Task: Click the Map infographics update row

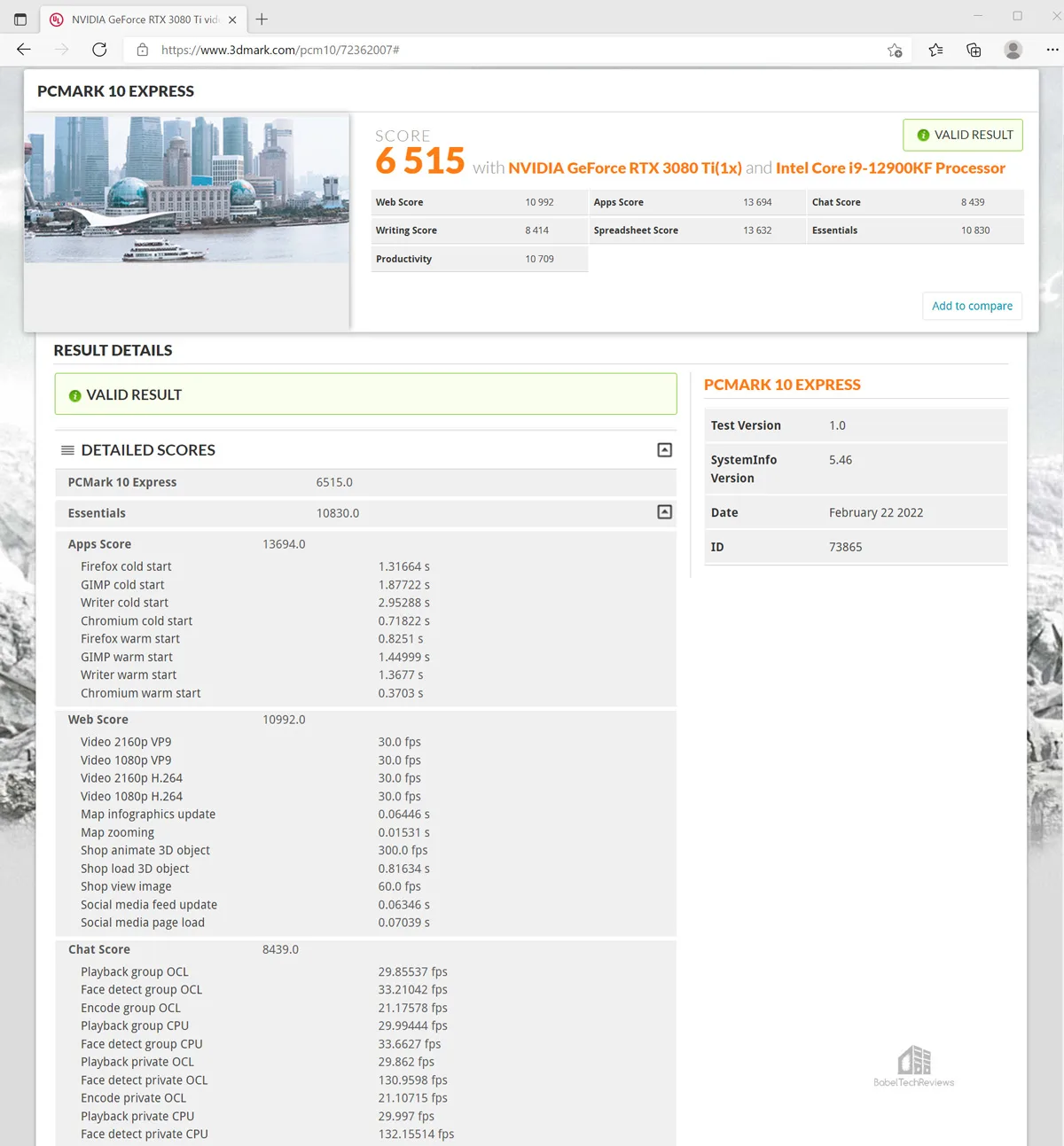Action: (365, 815)
